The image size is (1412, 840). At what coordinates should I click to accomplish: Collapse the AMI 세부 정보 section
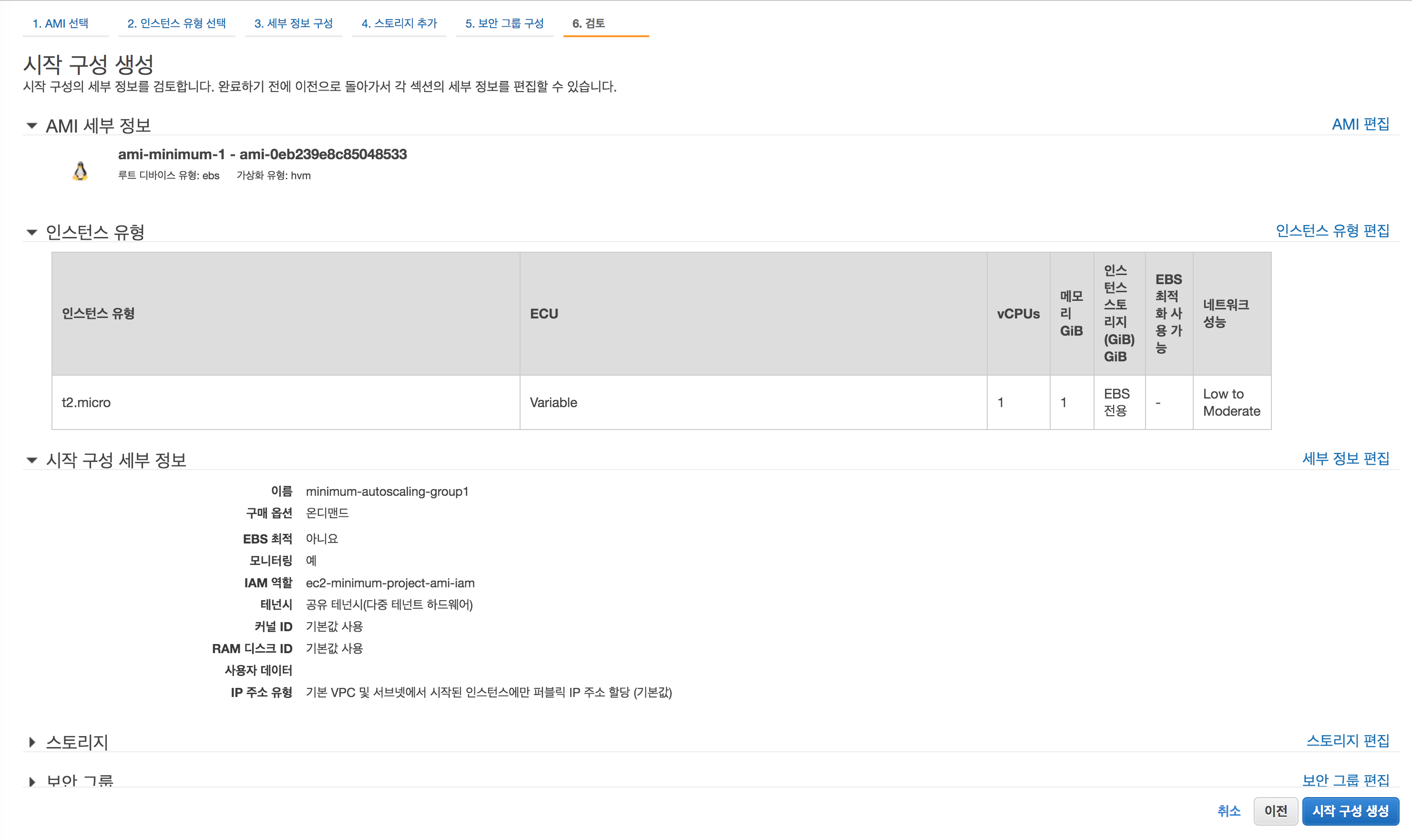pyautogui.click(x=31, y=126)
